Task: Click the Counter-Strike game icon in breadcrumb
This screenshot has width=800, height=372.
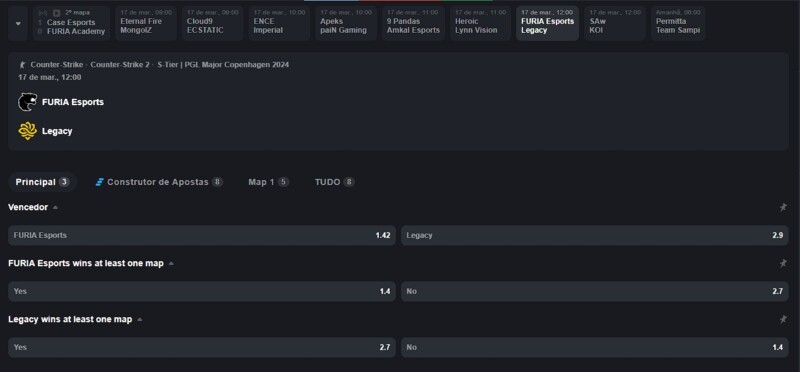Action: click(x=22, y=65)
